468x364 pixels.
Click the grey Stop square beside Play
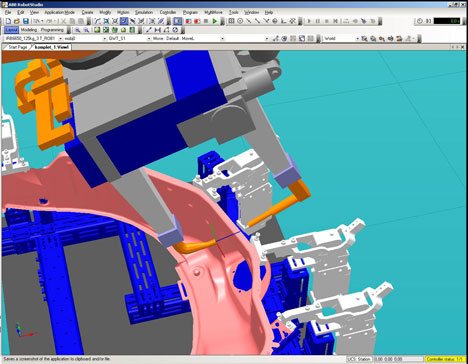206,21
